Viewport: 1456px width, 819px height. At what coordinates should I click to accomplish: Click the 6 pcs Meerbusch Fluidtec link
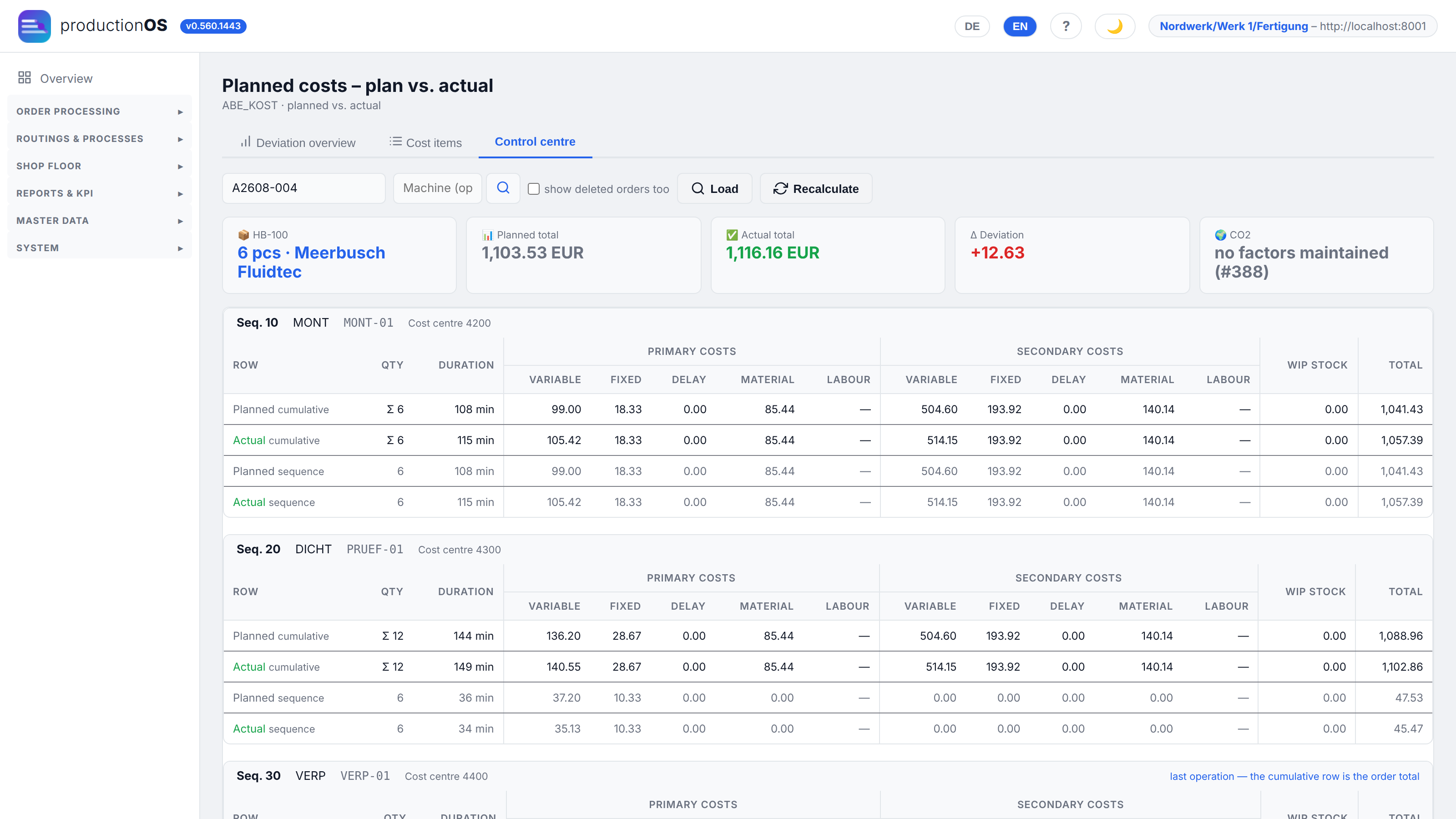click(x=311, y=262)
